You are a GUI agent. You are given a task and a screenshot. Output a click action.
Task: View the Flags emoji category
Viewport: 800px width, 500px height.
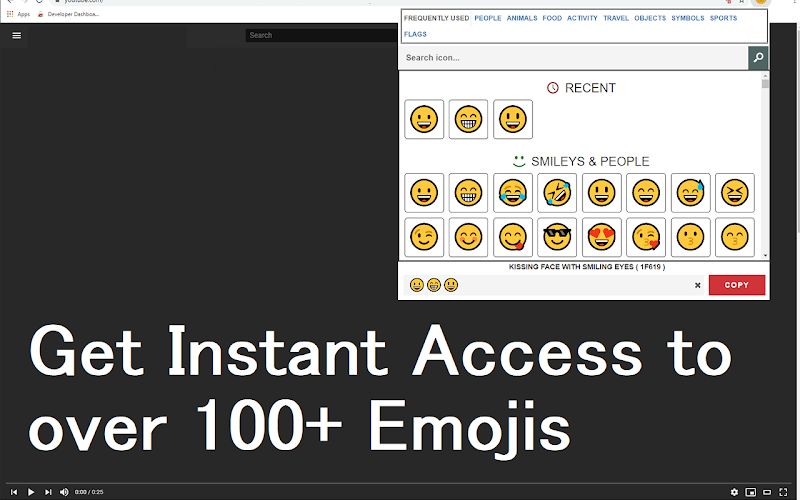click(415, 34)
